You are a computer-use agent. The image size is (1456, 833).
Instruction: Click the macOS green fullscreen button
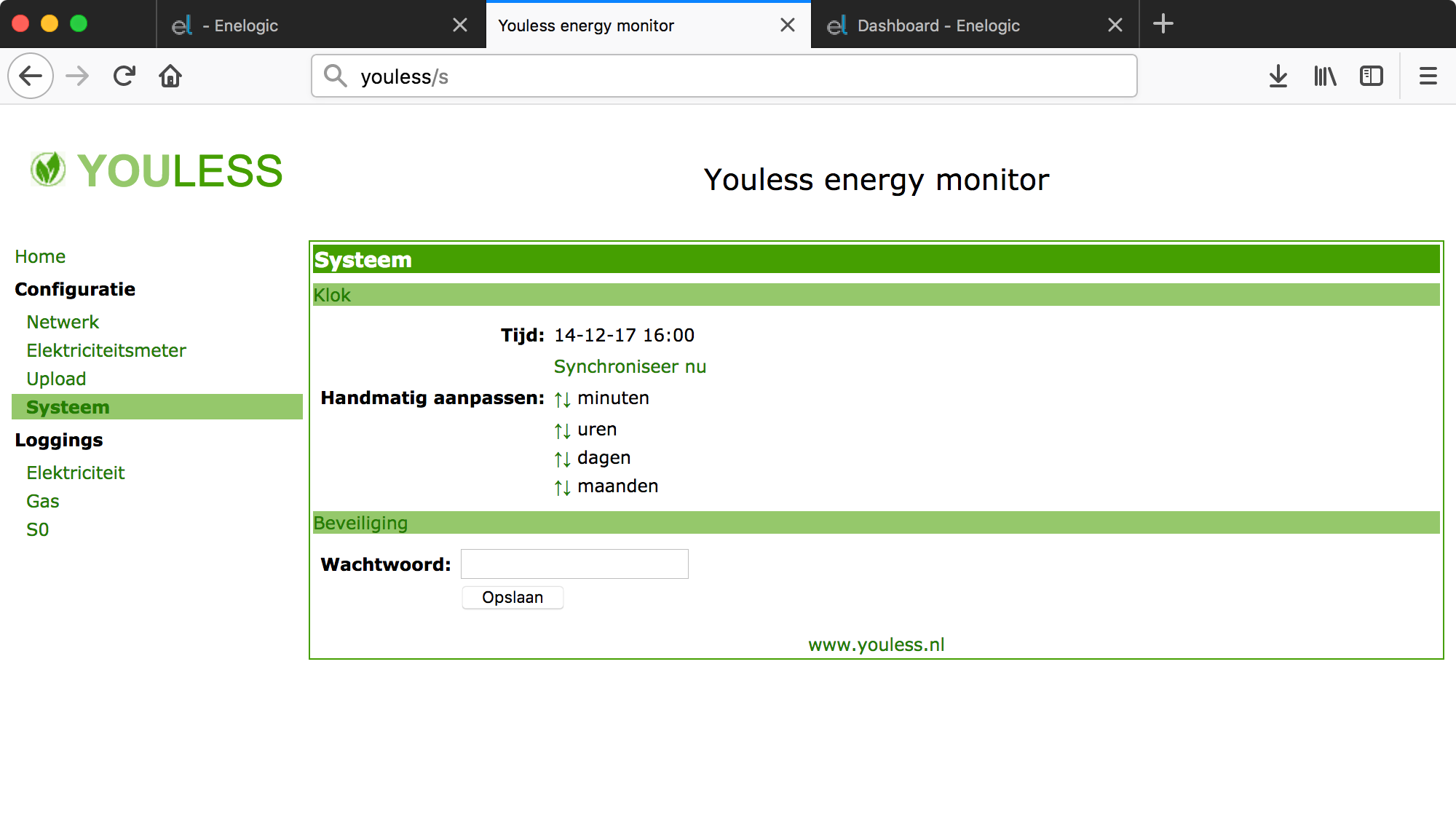(79, 24)
